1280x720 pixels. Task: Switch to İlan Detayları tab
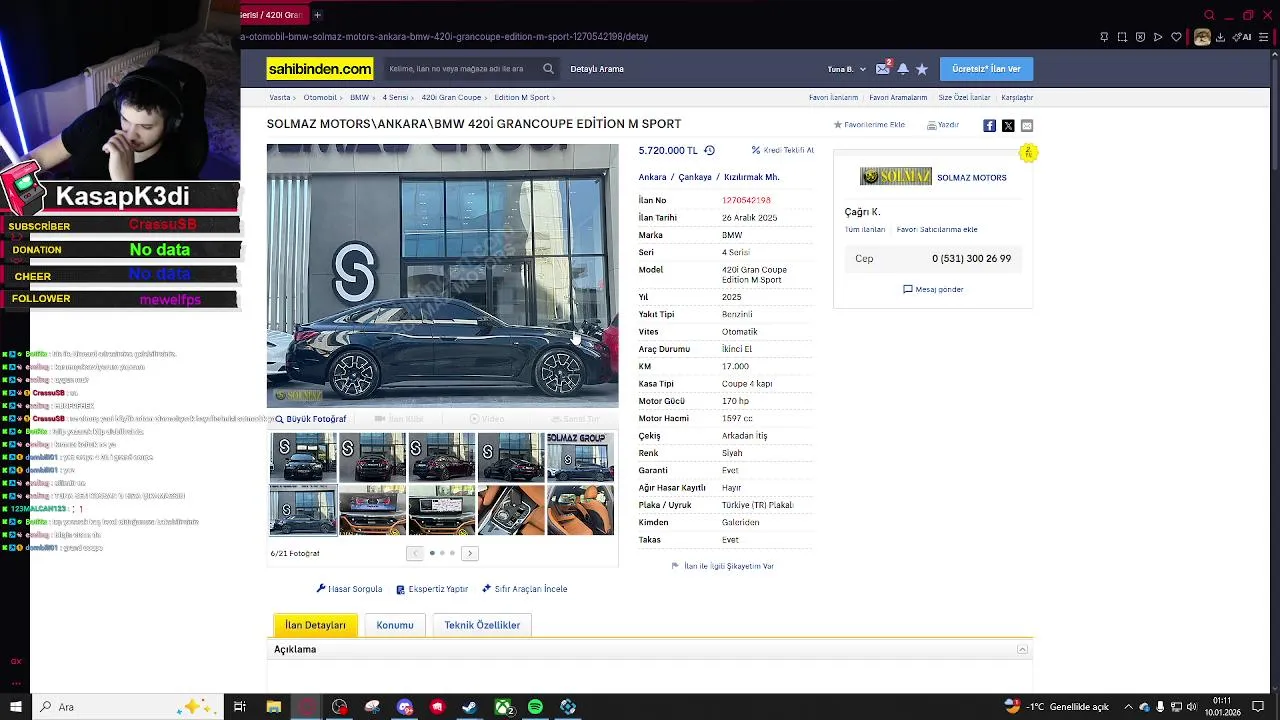(x=315, y=625)
